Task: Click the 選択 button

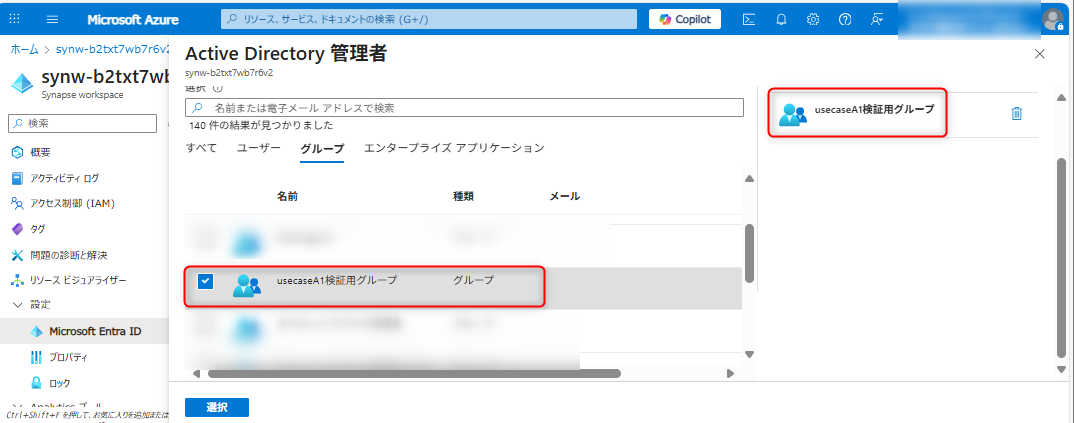Action: 216,407
